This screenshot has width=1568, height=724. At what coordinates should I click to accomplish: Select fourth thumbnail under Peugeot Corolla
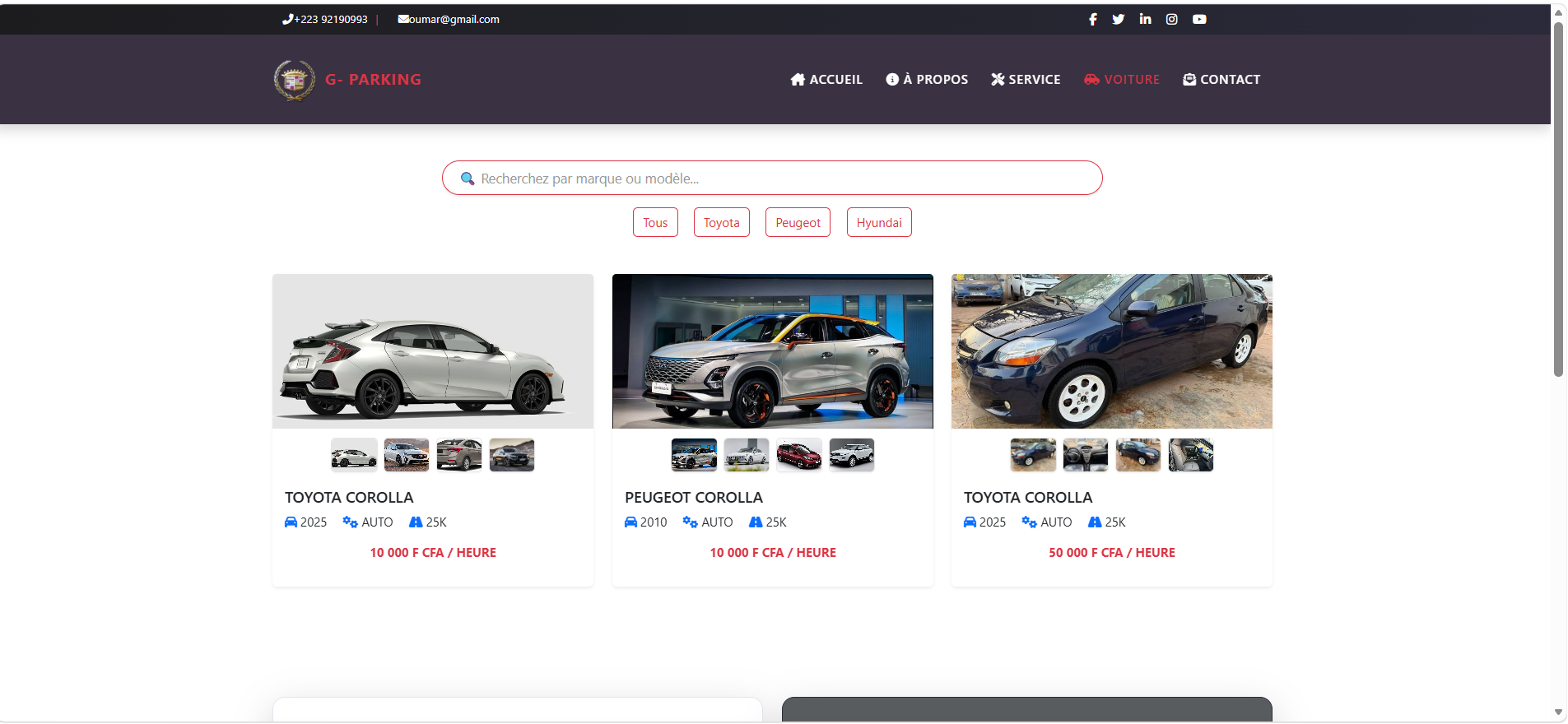(852, 455)
